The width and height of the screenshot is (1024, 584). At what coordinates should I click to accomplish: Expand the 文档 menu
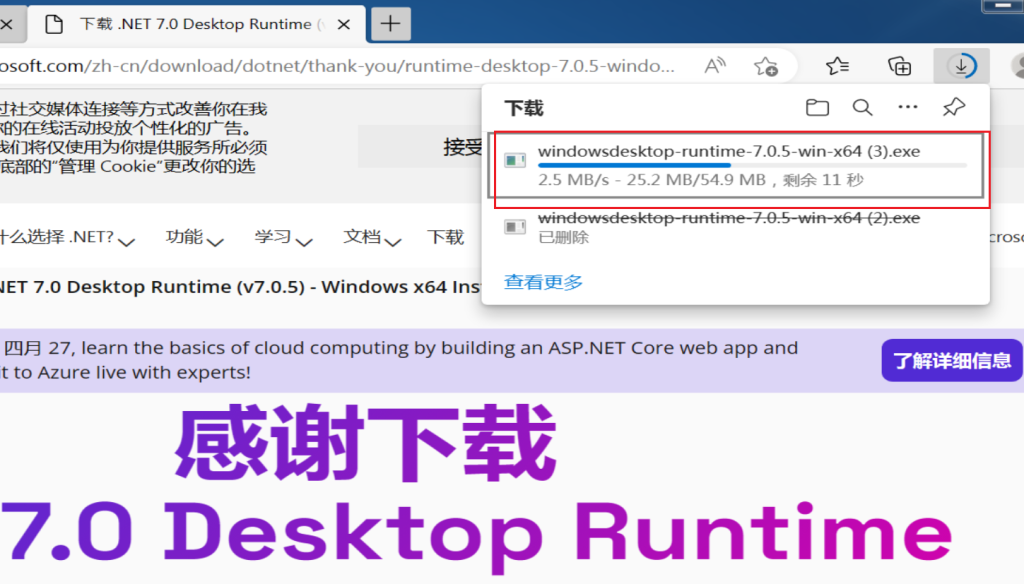click(372, 237)
